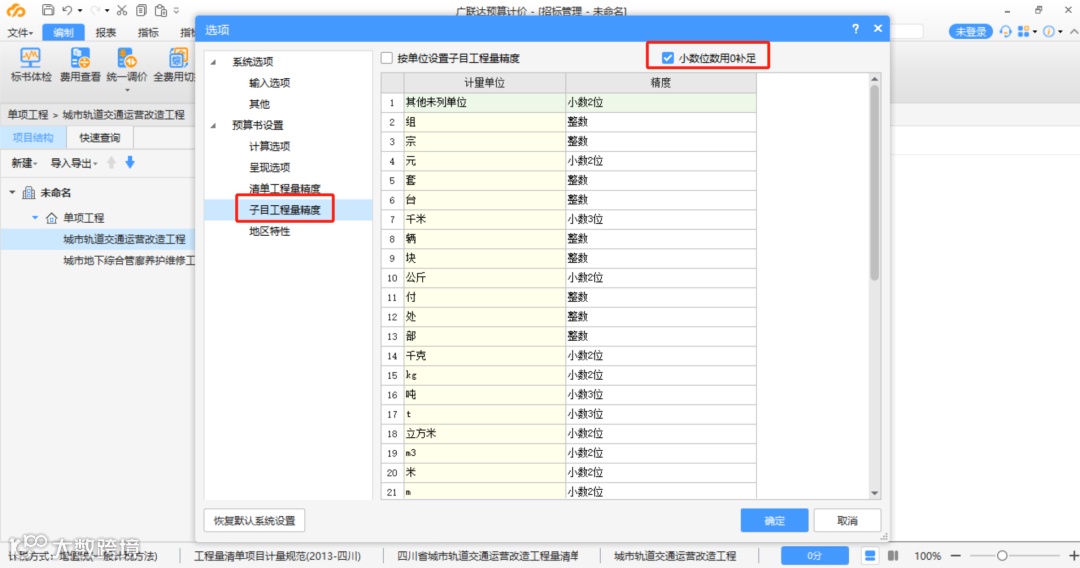Collapse the 未命名 project node

click(12, 193)
